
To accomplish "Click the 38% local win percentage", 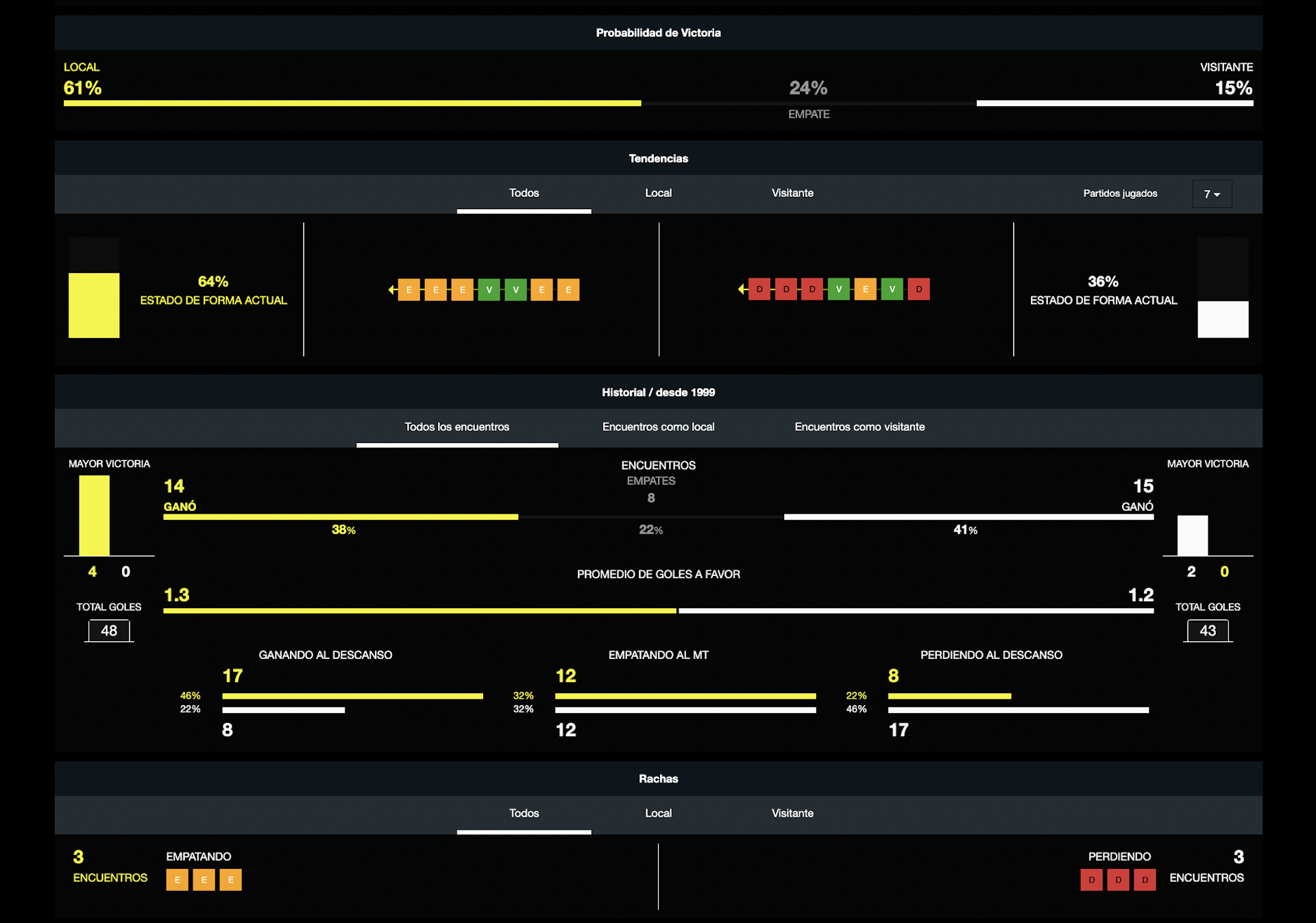I will tap(343, 530).
